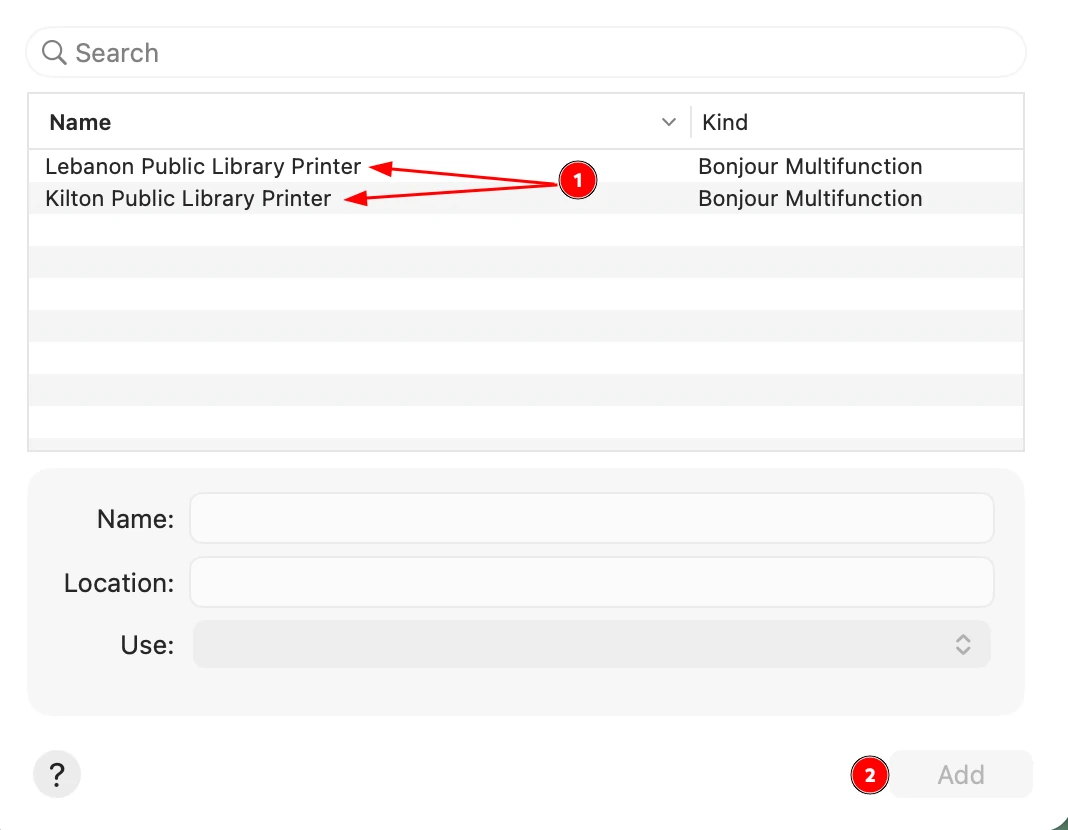Click the Location text field
Screen dimensions: 1068x830
click(x=590, y=581)
